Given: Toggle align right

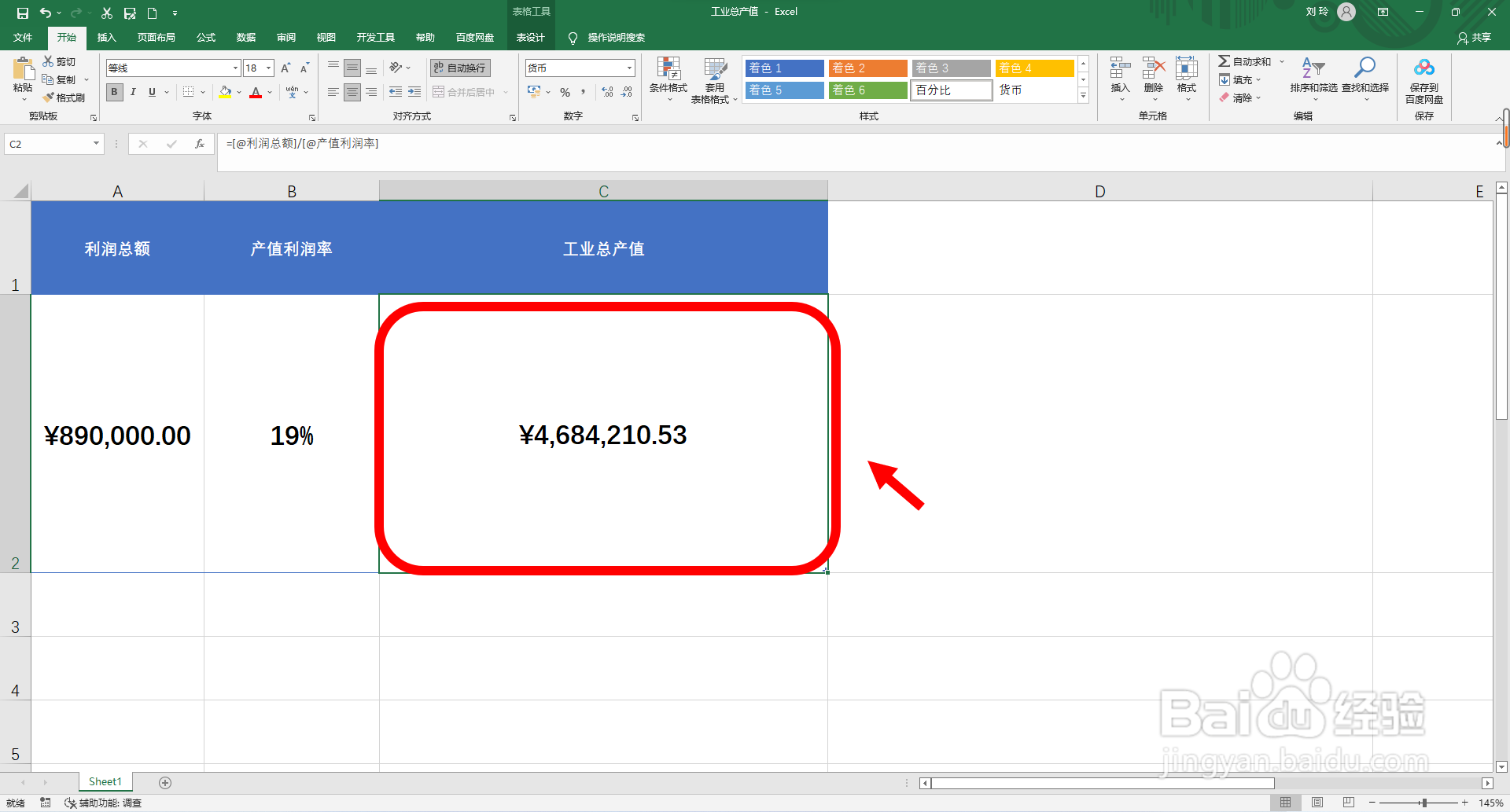Looking at the screenshot, I should [371, 92].
